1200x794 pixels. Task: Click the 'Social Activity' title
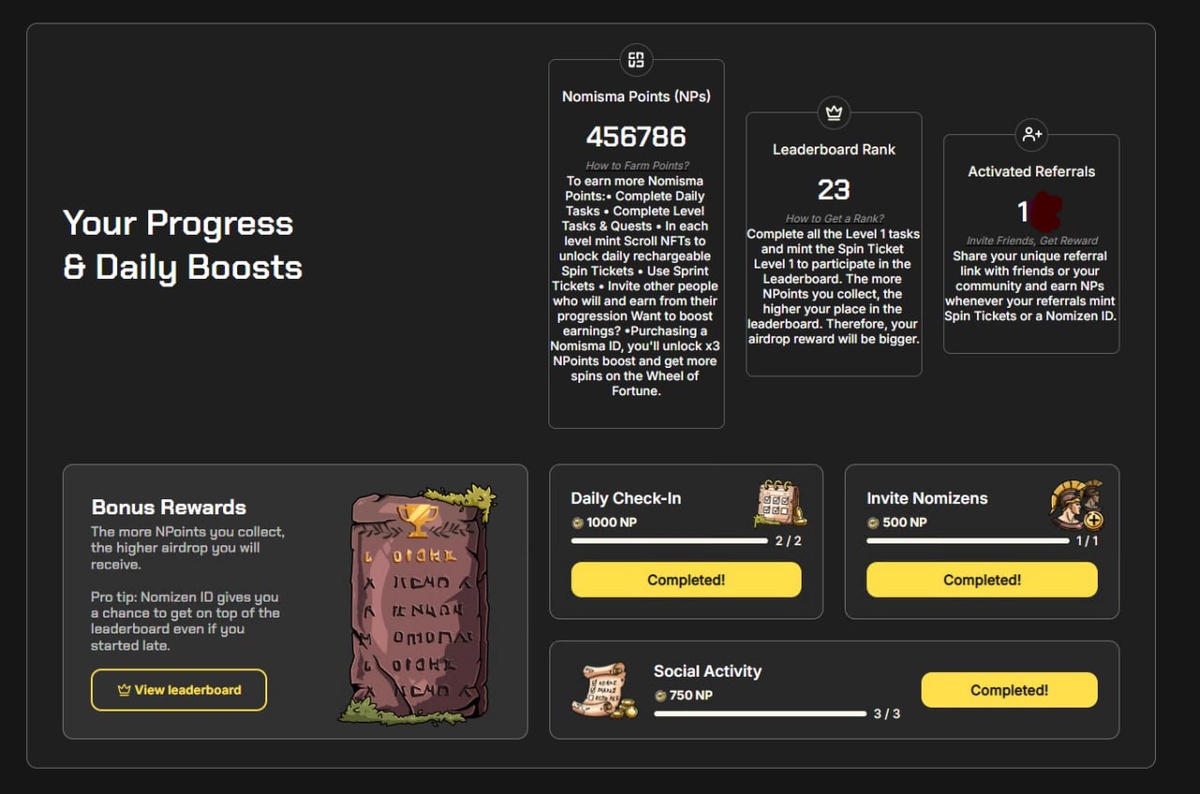click(708, 671)
